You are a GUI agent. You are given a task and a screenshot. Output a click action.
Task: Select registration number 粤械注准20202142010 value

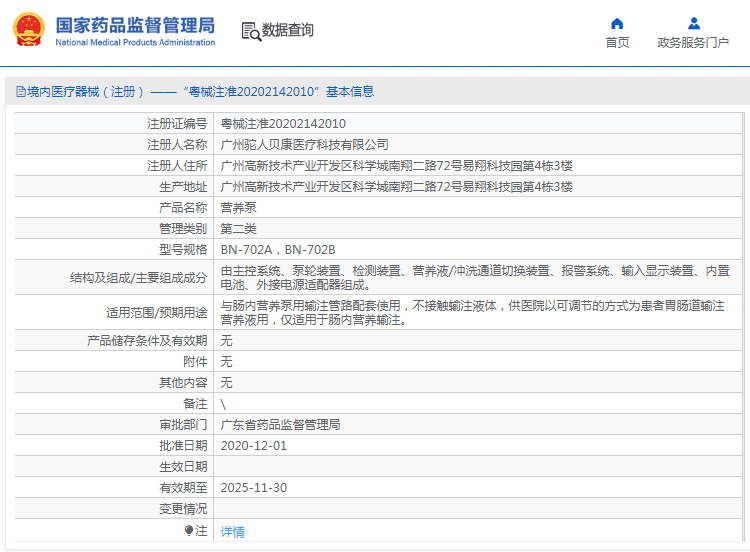283,123
